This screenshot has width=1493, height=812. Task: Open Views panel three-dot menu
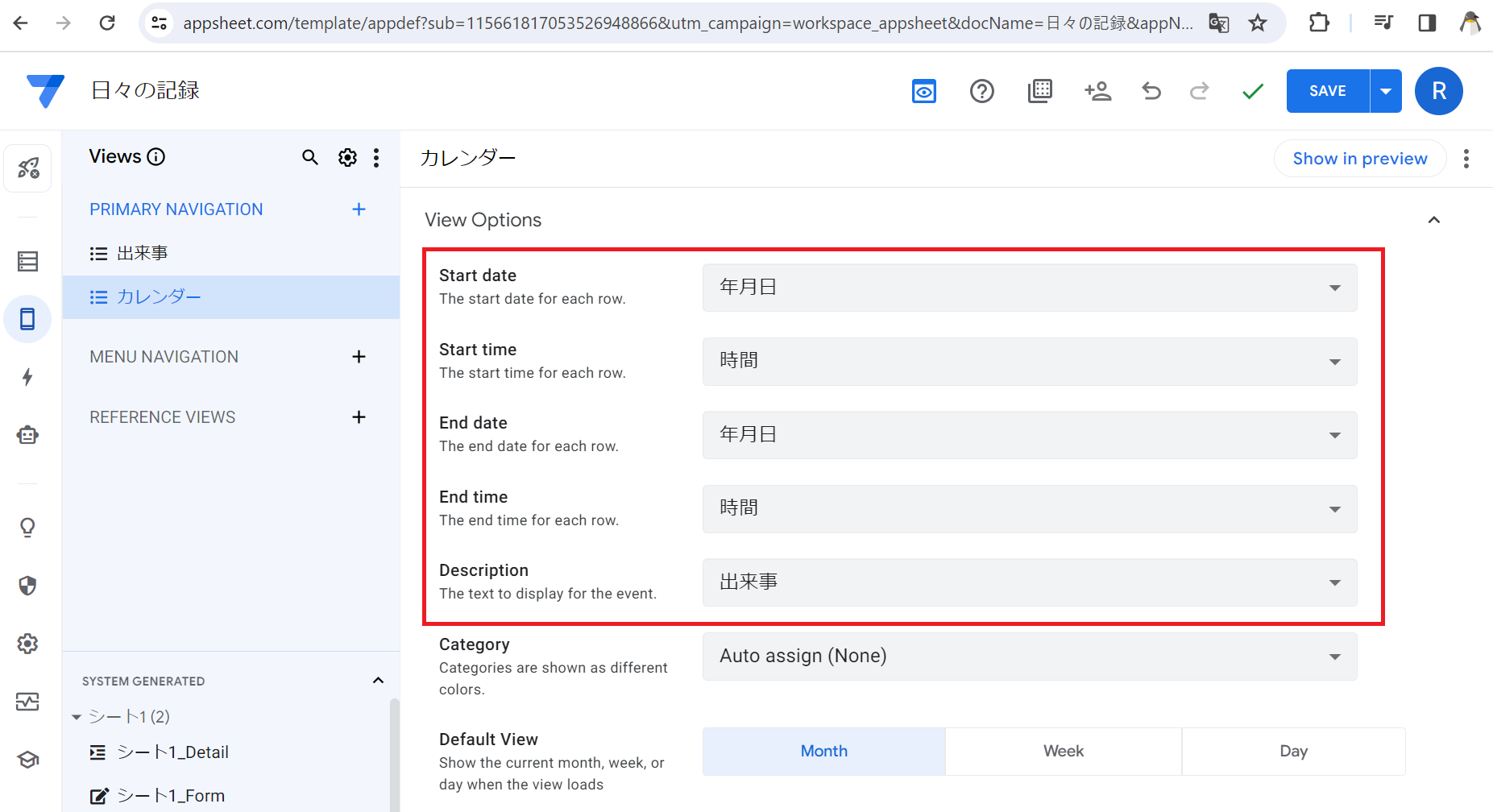coord(376,157)
